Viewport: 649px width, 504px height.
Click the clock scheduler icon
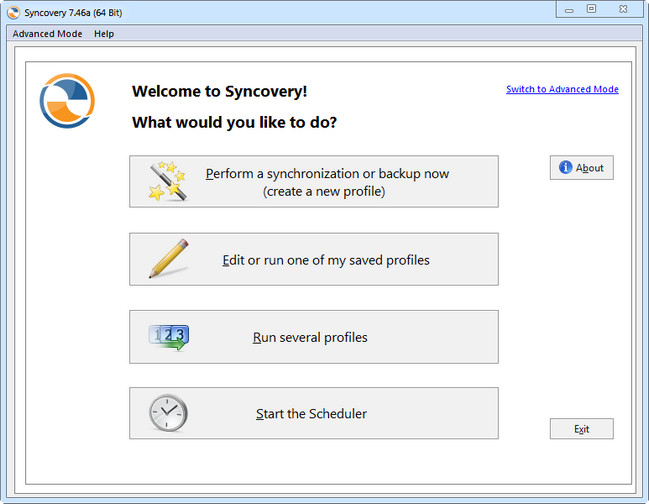(x=168, y=413)
